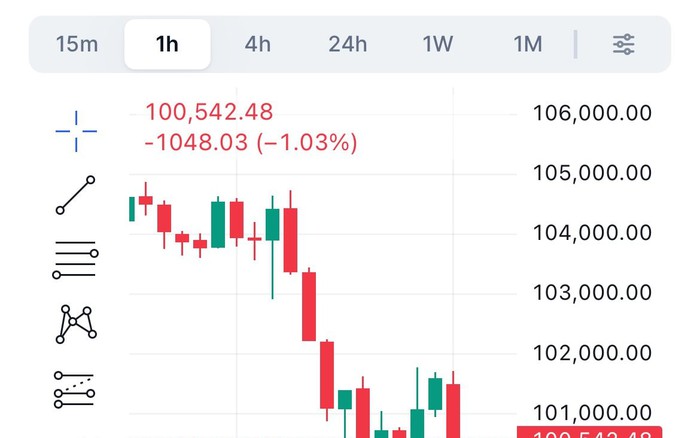Image resolution: width=700 pixels, height=438 pixels.
Task: Select the horizontal lines Fibonacci tool
Action: pyautogui.click(x=76, y=259)
